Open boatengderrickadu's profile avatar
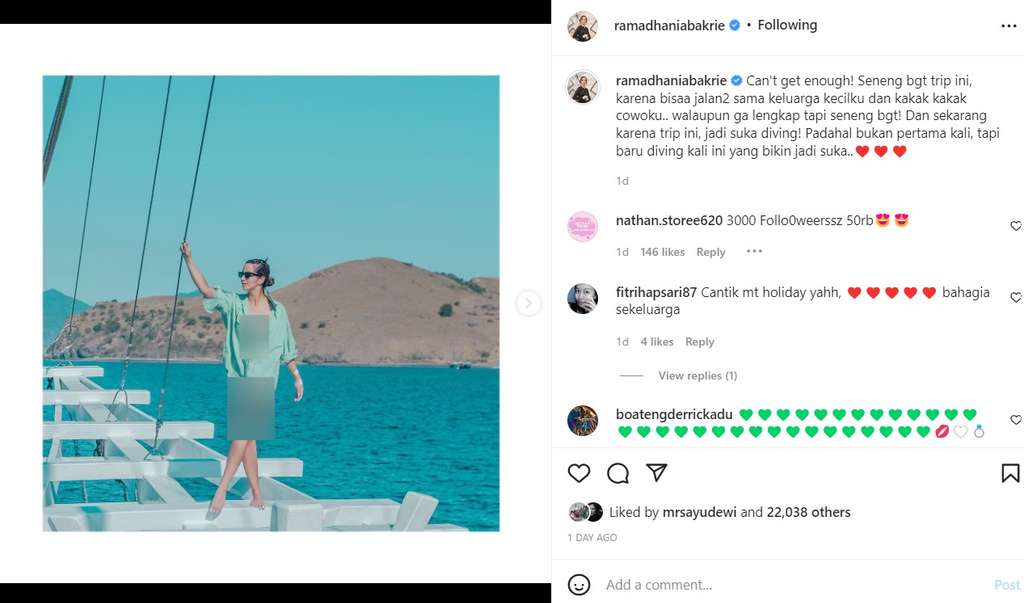 pyautogui.click(x=582, y=420)
